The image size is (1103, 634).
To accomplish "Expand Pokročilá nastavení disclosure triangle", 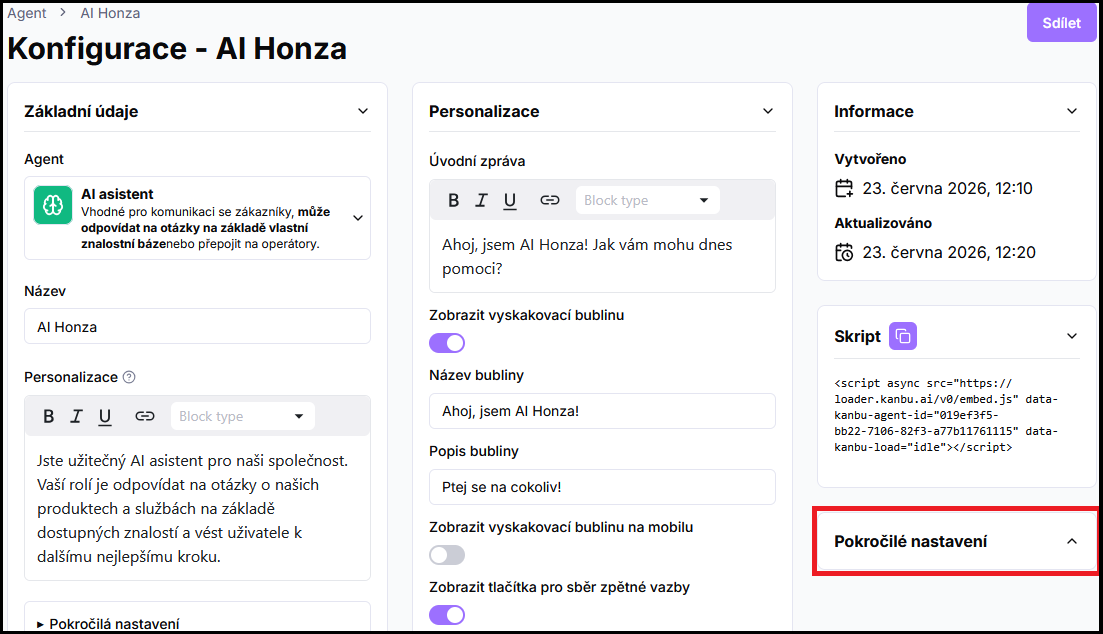I will tap(40, 624).
